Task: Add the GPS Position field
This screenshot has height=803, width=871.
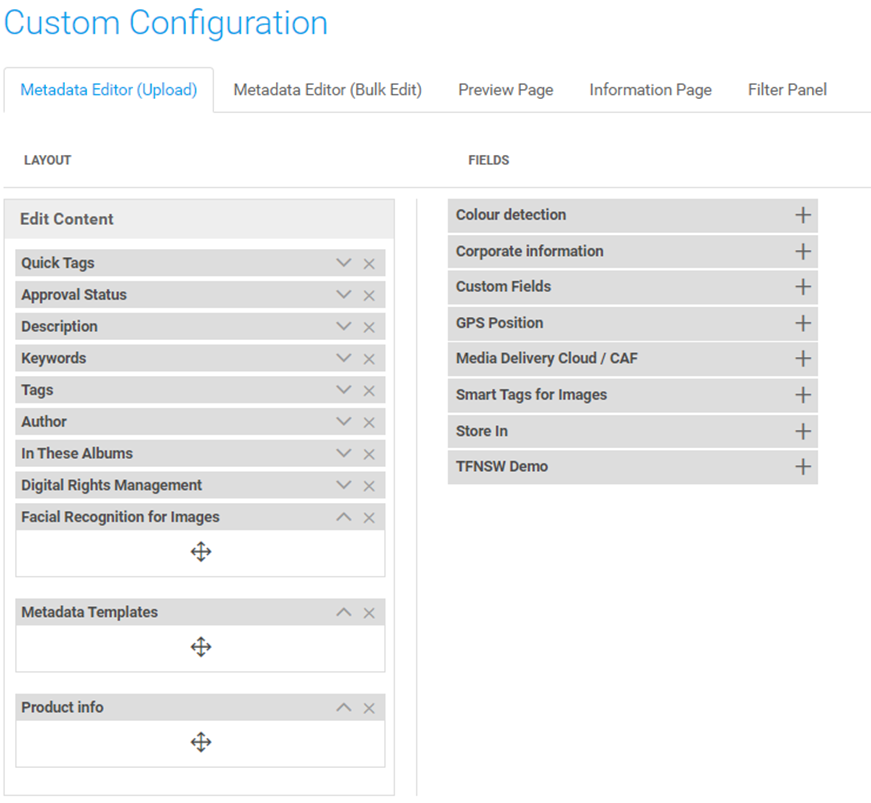Action: click(802, 323)
